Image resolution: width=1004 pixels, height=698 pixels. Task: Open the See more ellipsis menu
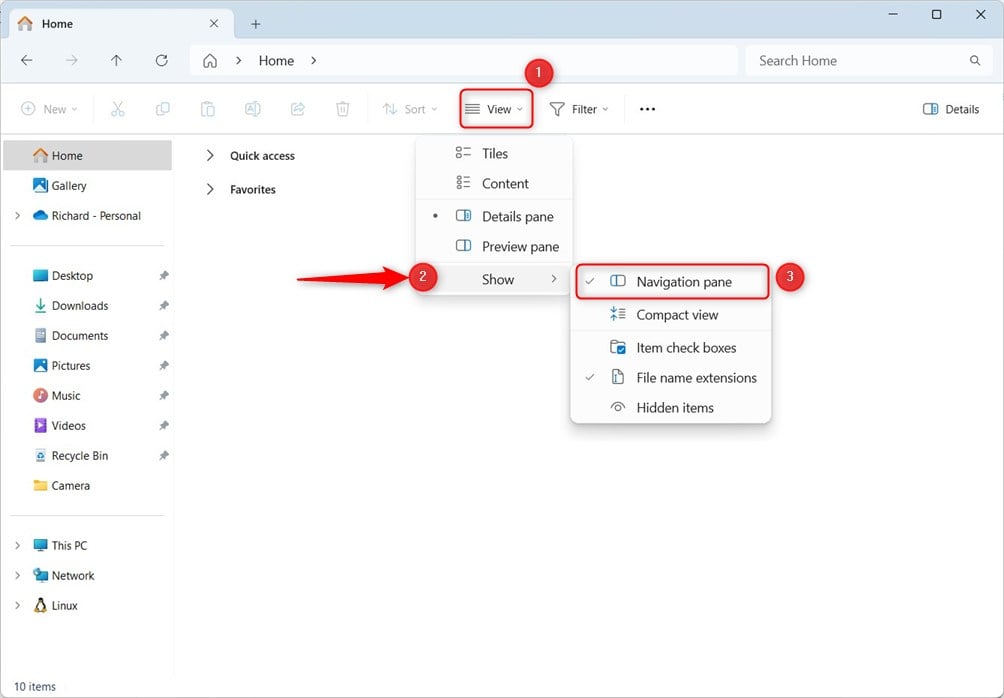[x=647, y=109]
